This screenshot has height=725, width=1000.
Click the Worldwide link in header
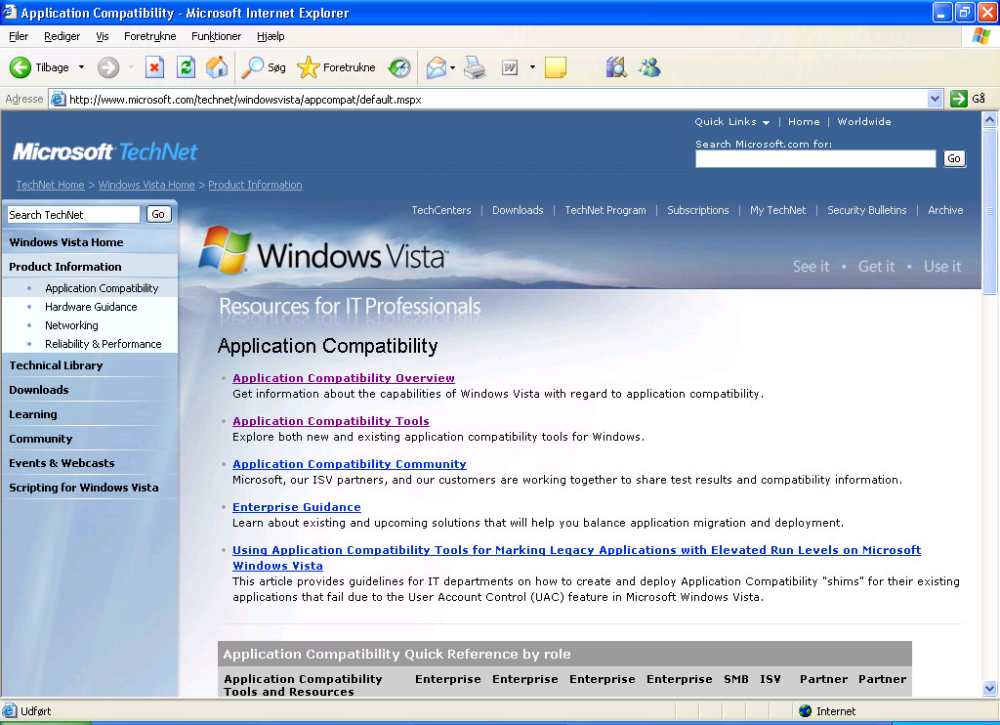864,122
